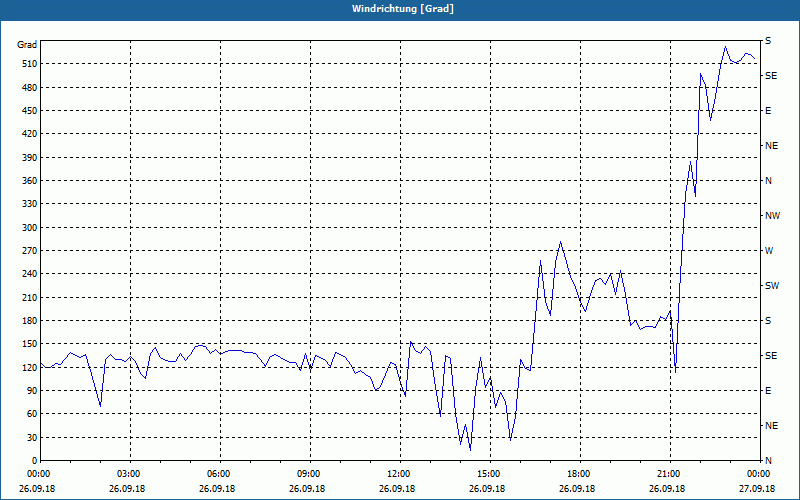Click the 150 y-axis value
This screenshot has width=800, height=500.
(29, 344)
